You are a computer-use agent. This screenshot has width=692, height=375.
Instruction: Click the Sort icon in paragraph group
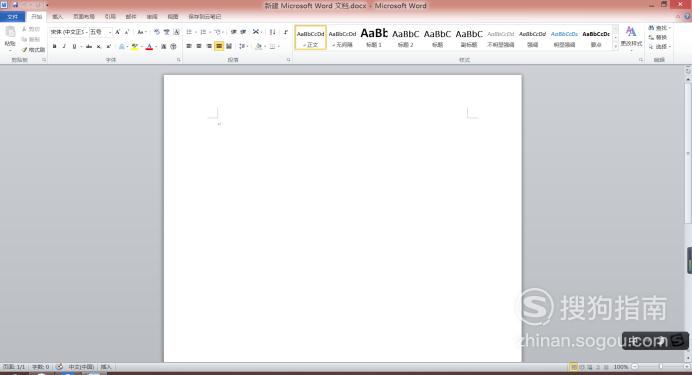(x=272, y=32)
